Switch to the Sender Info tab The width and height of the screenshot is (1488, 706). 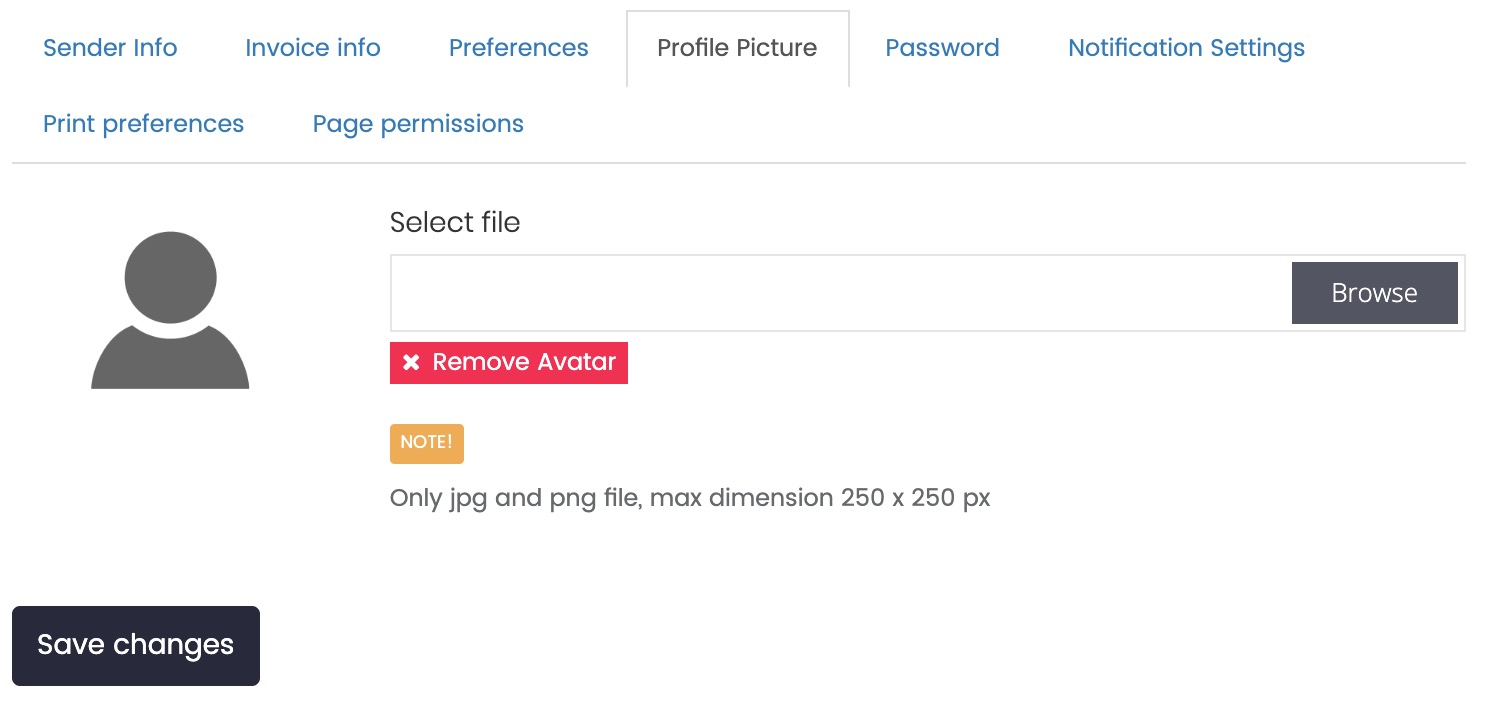[x=110, y=48]
